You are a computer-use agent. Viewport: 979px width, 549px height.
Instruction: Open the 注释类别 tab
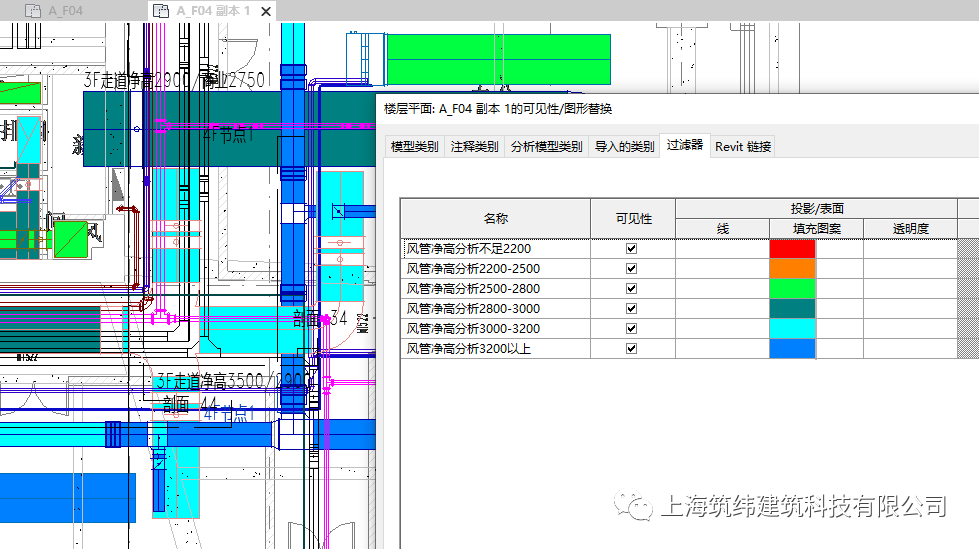[475, 147]
